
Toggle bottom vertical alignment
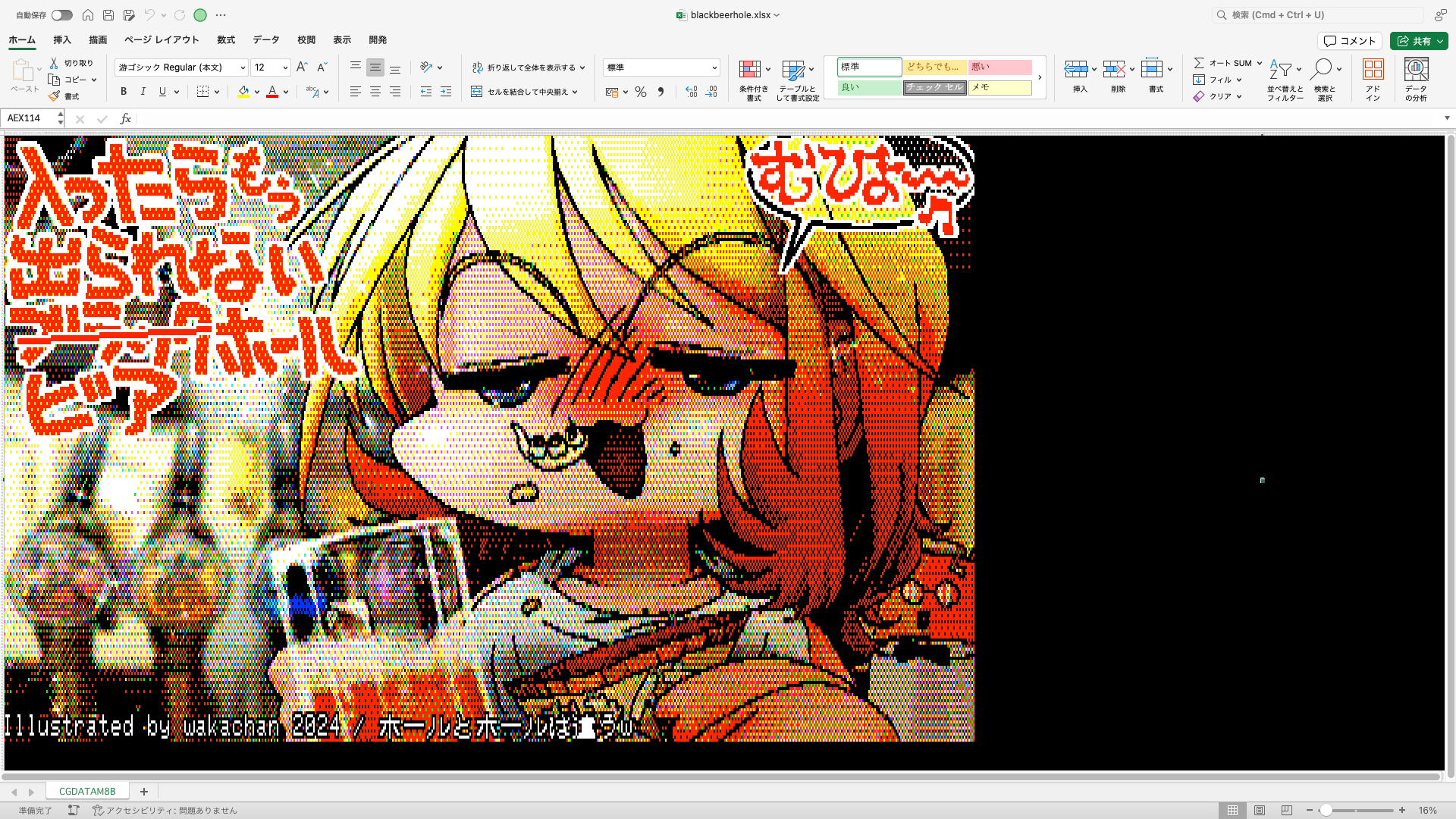395,67
